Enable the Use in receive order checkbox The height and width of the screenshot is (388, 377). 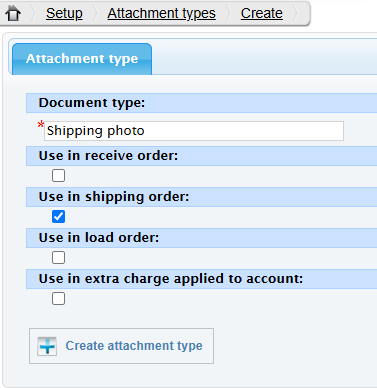coord(58,175)
